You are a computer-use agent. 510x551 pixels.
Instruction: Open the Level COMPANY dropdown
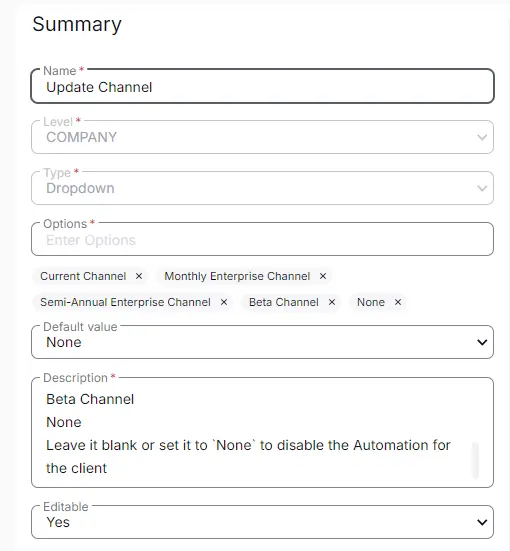[262, 137]
